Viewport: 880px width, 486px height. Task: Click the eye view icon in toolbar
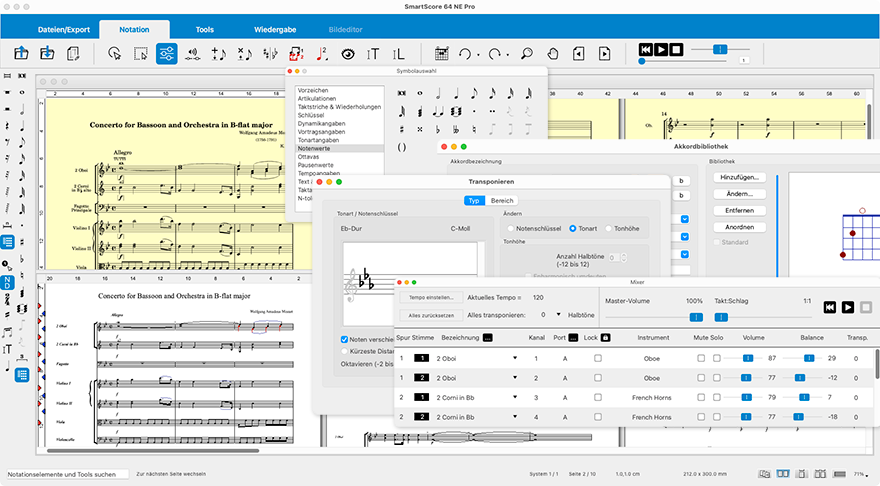(348, 53)
